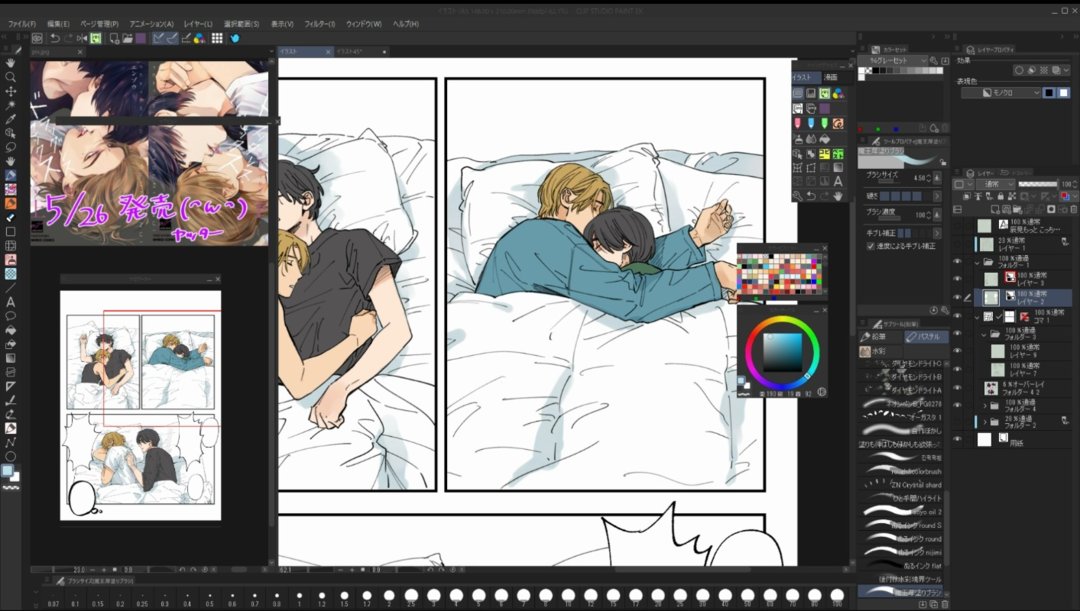Select the ぬるインク flat brush
This screenshot has height=611, width=1080.
901,566
